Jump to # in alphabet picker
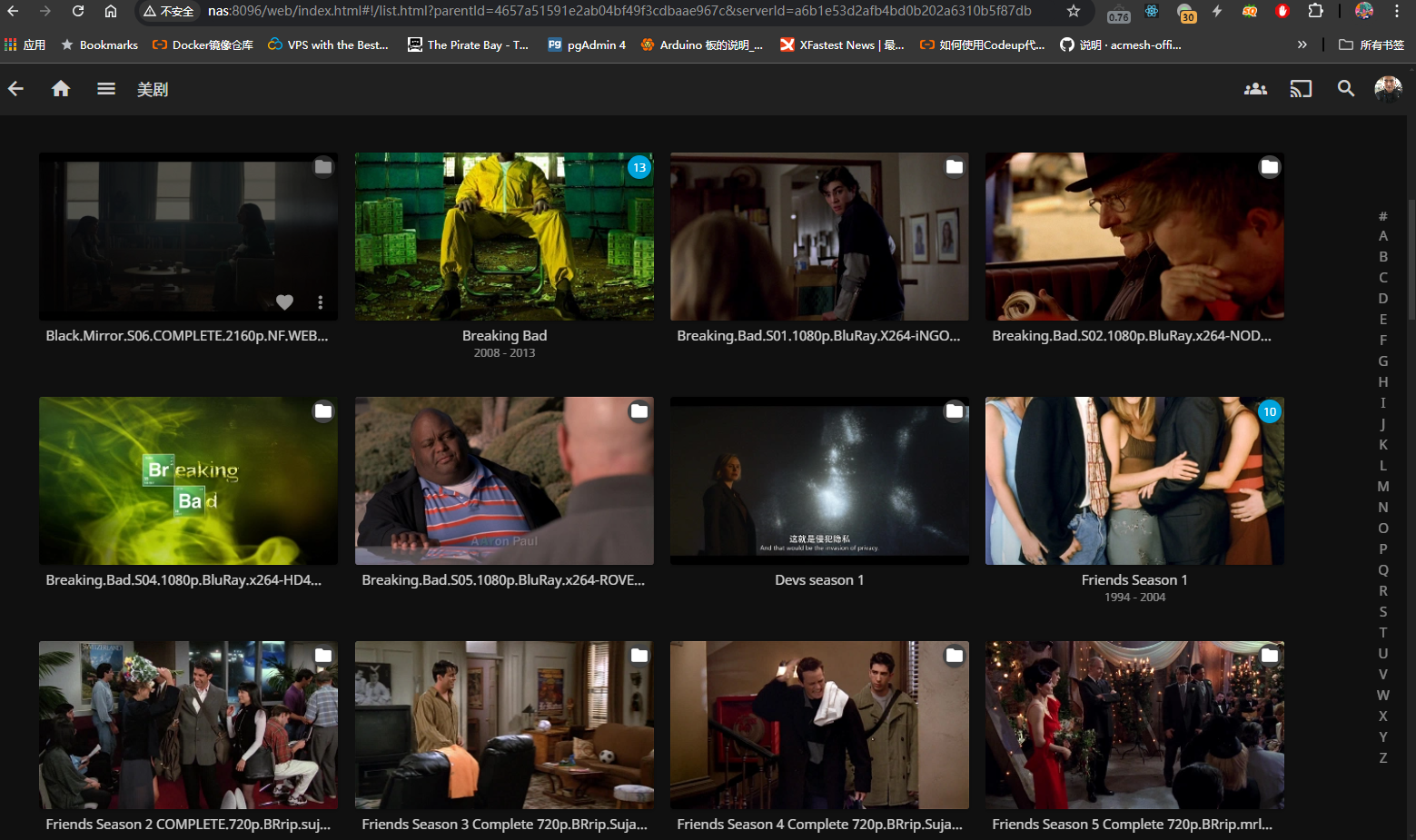Image resolution: width=1416 pixels, height=840 pixels. [1383, 215]
